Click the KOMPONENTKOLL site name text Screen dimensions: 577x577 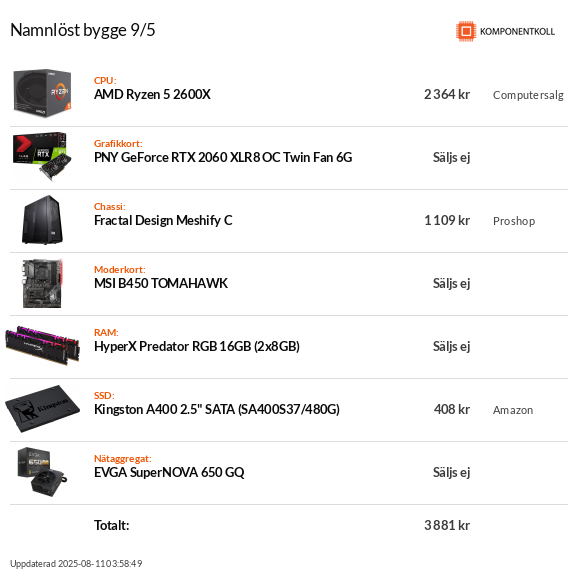[517, 32]
